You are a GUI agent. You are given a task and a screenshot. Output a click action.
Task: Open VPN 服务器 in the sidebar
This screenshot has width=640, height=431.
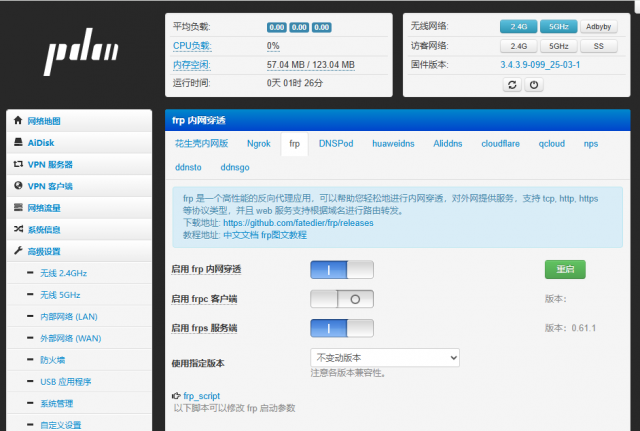pos(79,164)
